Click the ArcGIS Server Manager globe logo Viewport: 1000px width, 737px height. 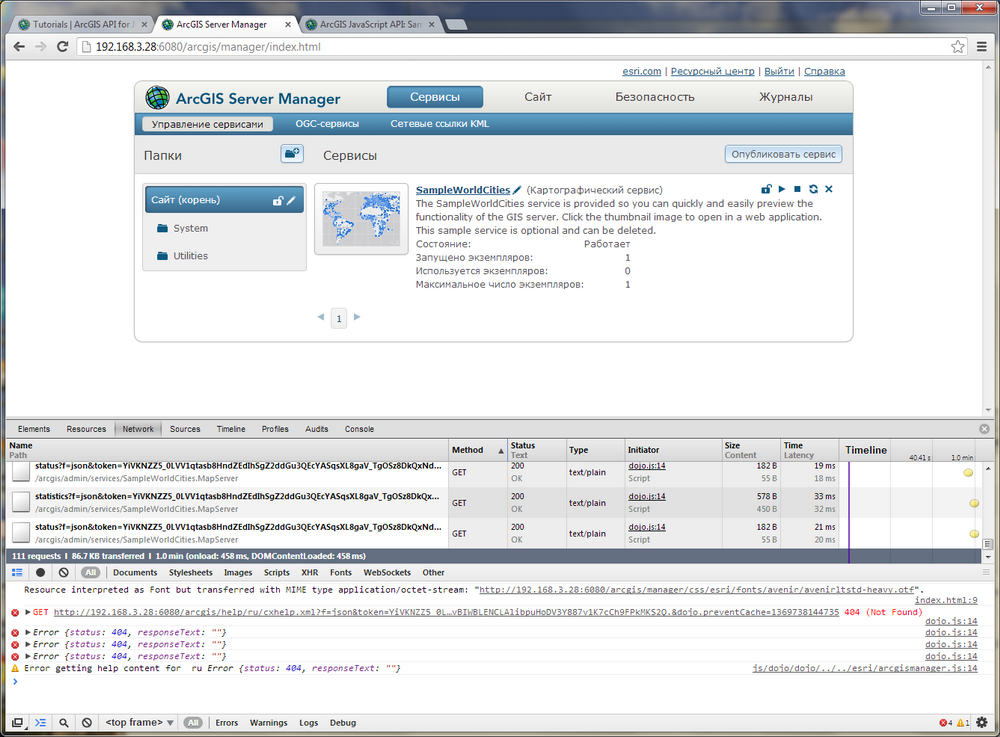click(x=157, y=98)
